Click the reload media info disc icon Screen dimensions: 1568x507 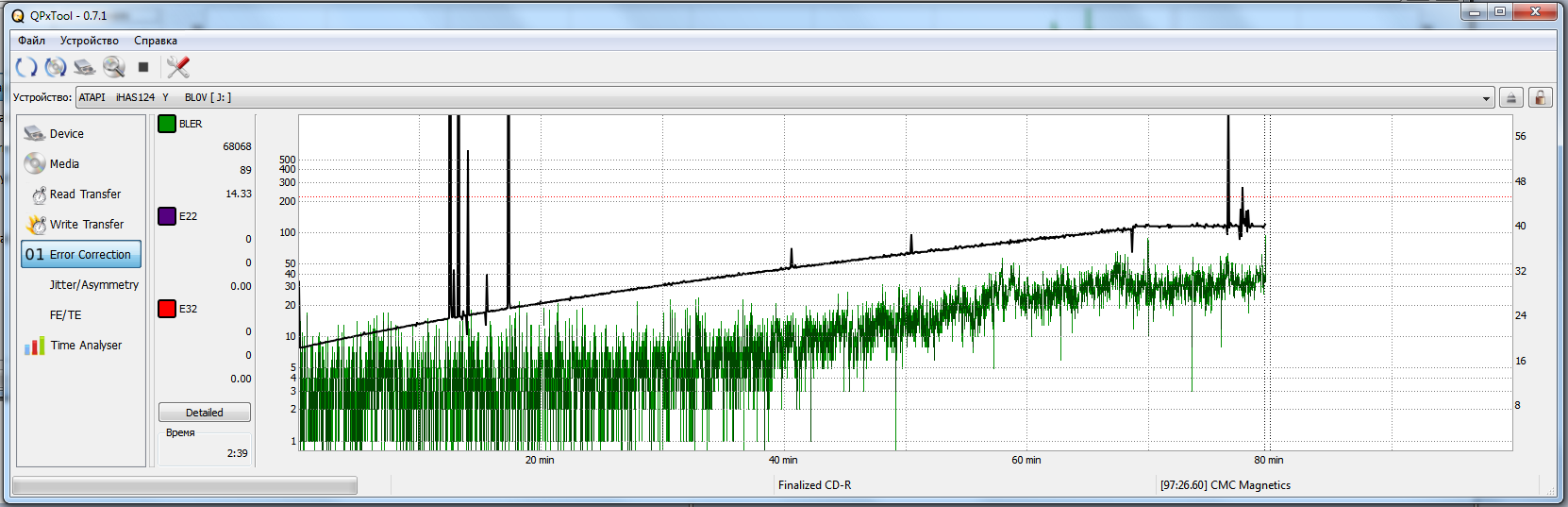point(56,67)
